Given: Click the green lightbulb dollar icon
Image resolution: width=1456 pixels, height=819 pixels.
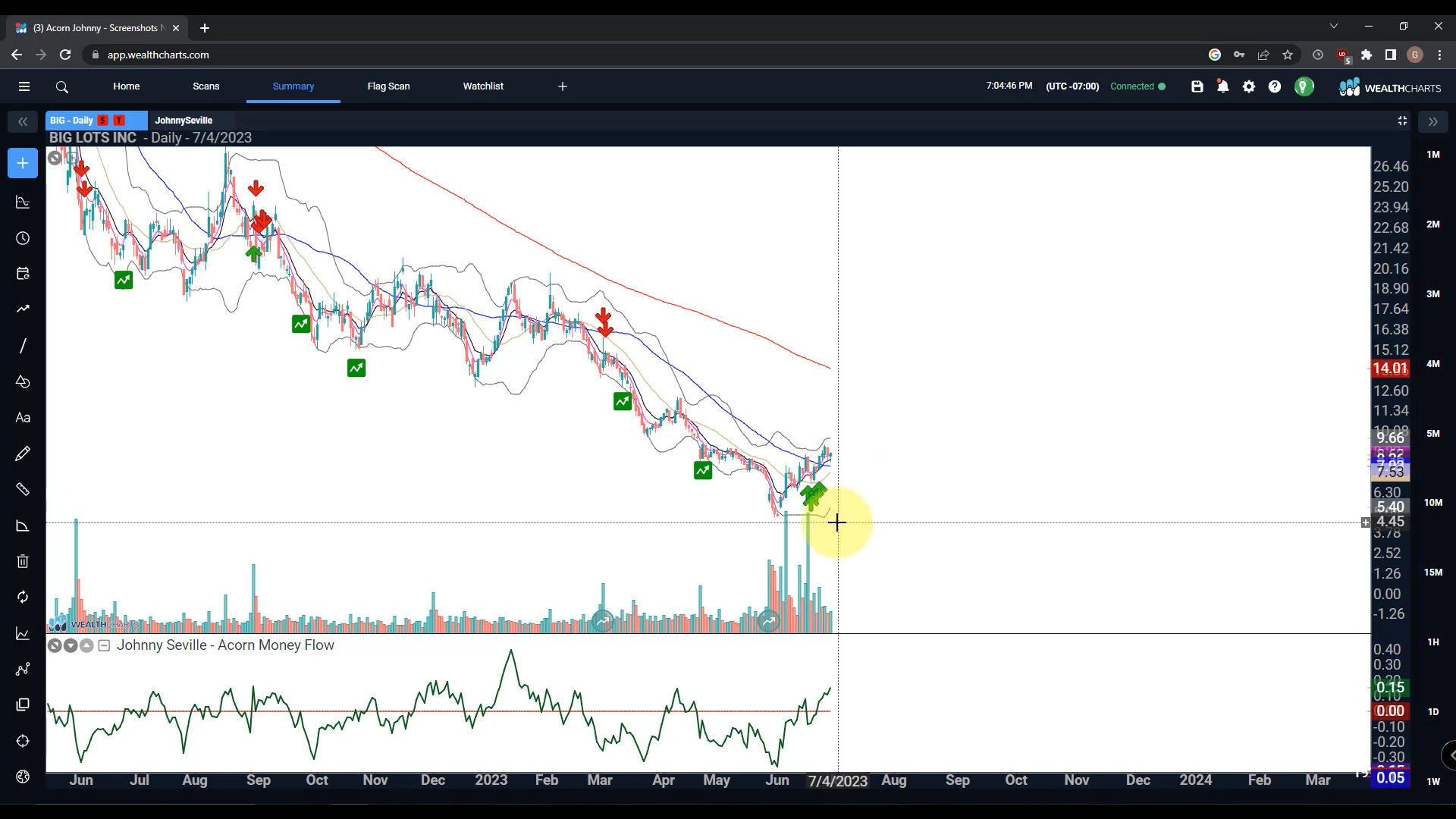Looking at the screenshot, I should (1304, 86).
